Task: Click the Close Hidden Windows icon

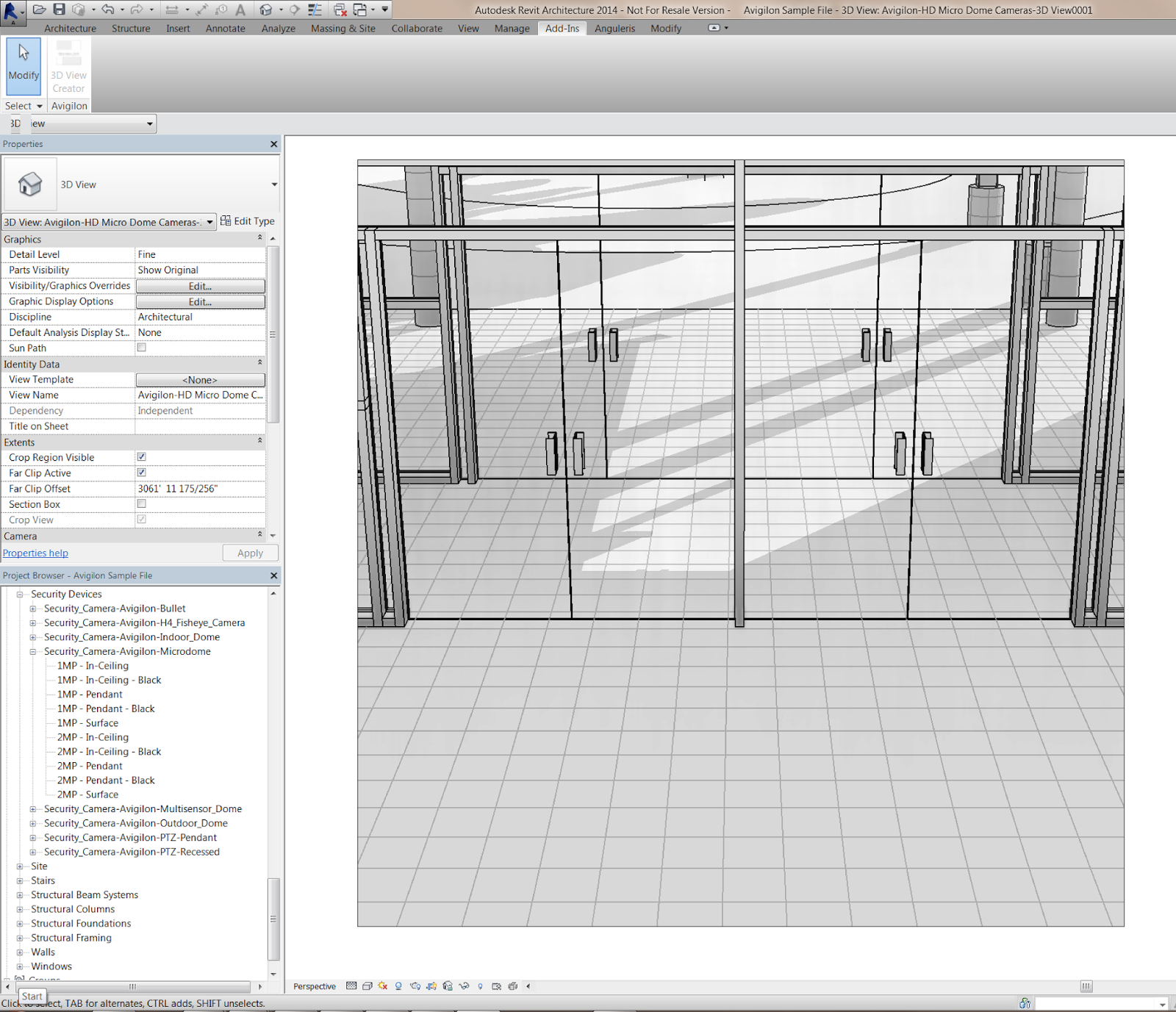Action: (x=340, y=10)
